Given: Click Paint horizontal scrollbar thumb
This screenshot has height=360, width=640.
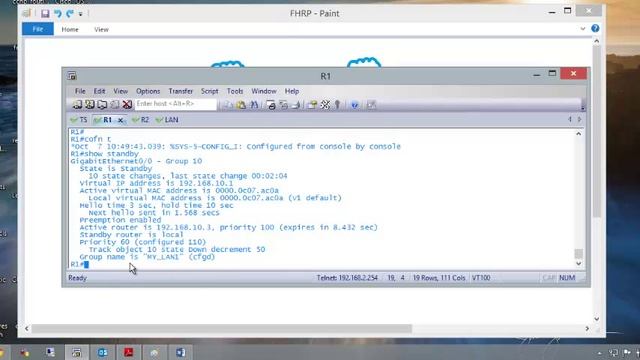Looking at the screenshot, I should 222,329.
